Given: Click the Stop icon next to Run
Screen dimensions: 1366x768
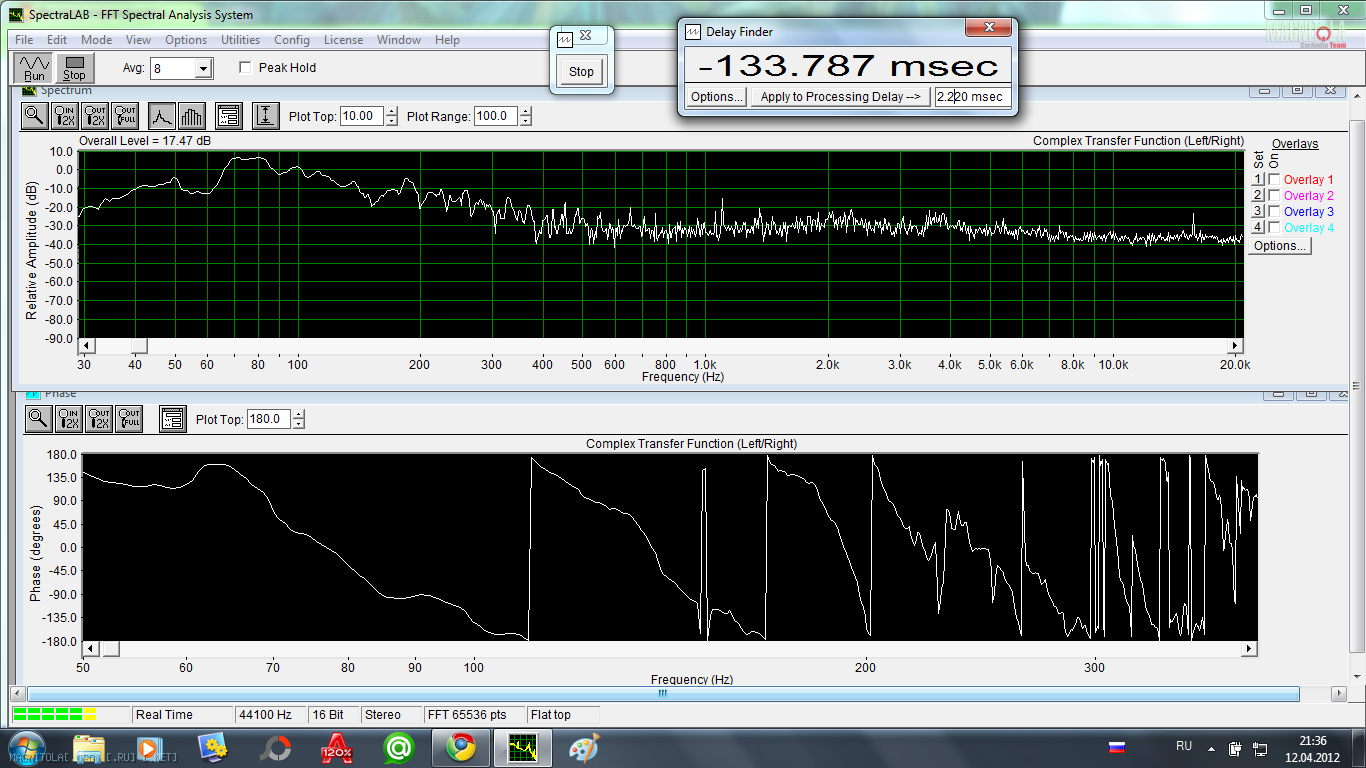Looking at the screenshot, I should pos(74,68).
